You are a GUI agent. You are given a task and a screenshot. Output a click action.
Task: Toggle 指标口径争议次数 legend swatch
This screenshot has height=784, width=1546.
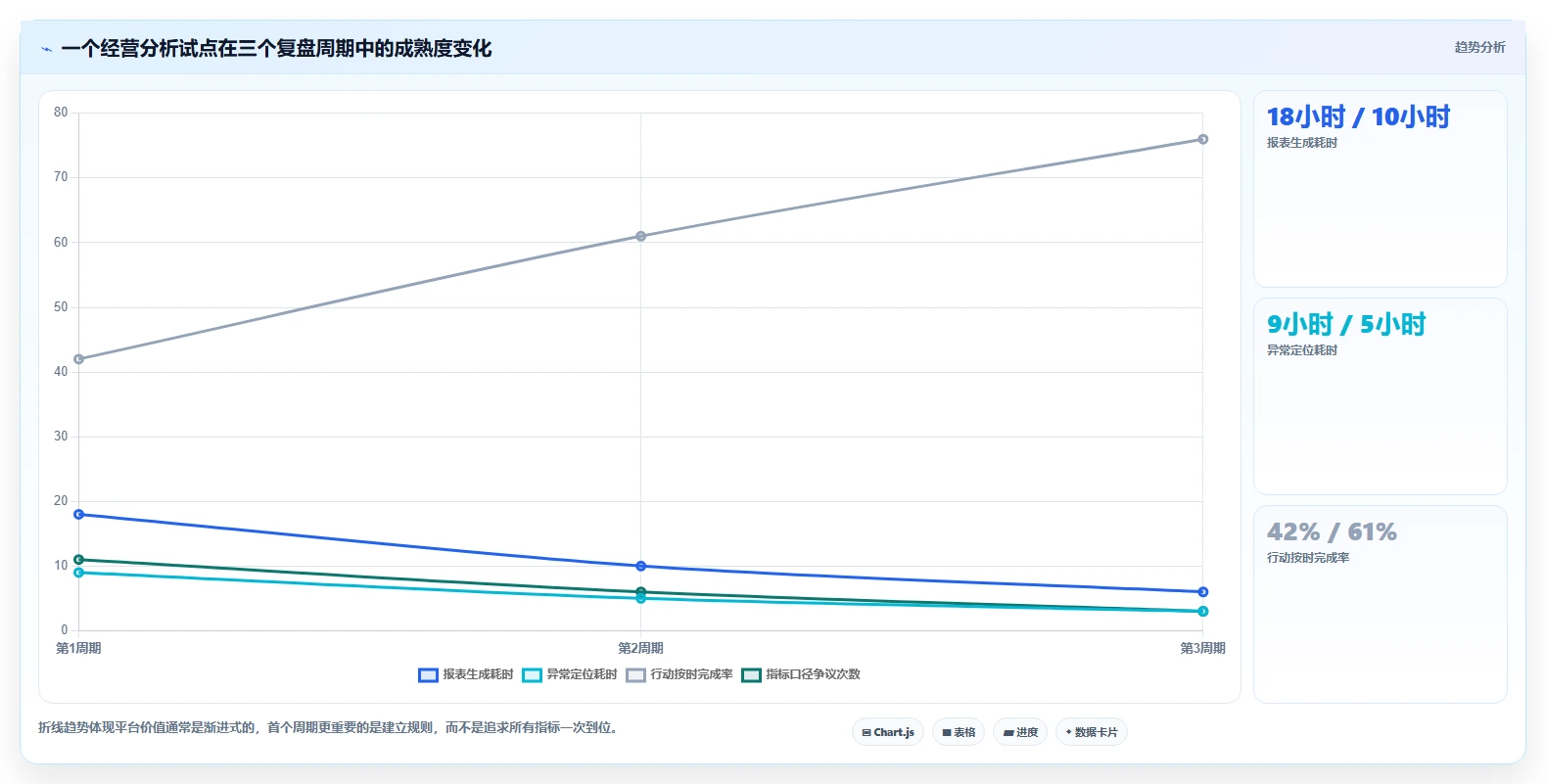click(751, 674)
